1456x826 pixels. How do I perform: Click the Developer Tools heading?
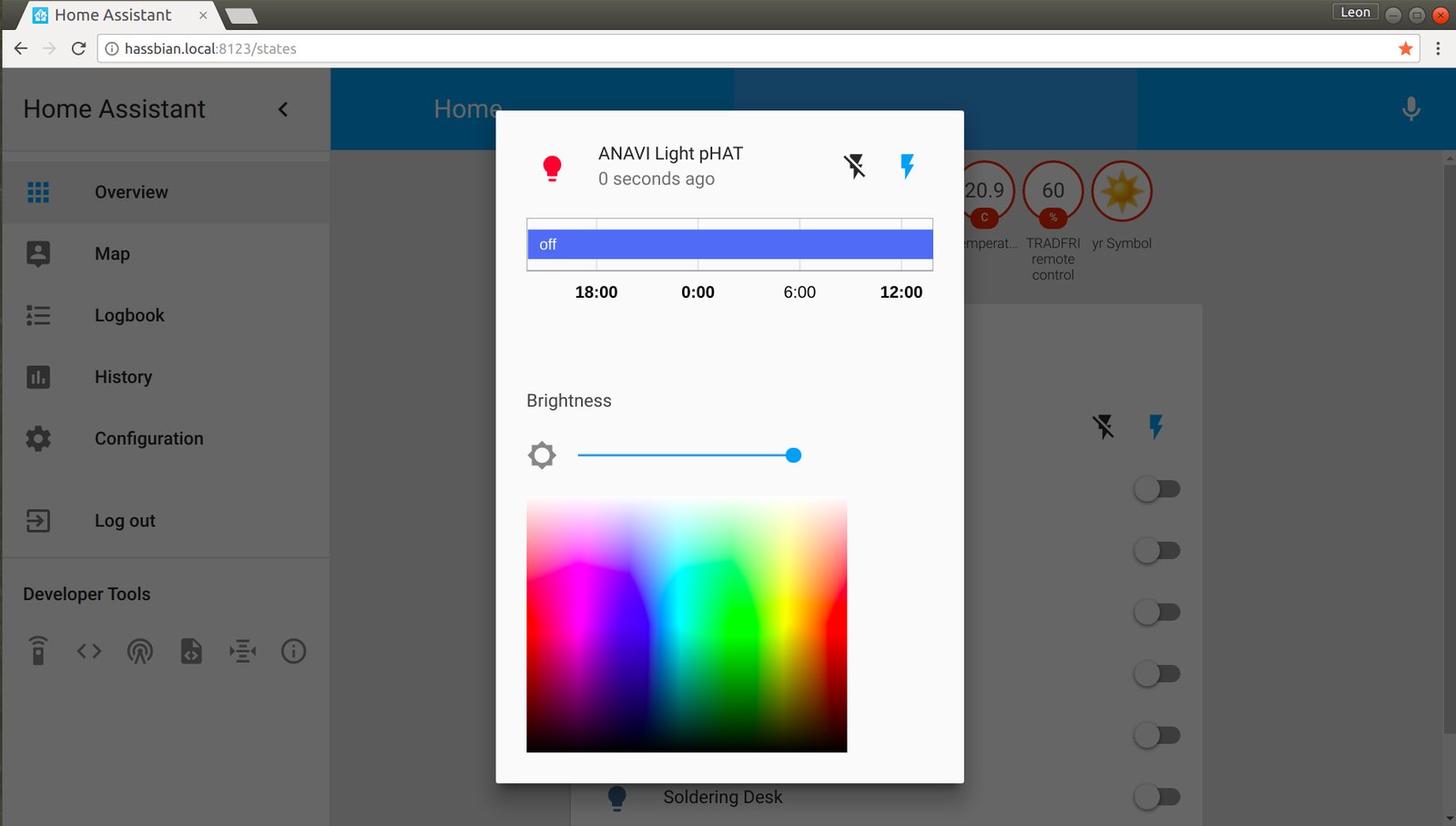point(87,594)
